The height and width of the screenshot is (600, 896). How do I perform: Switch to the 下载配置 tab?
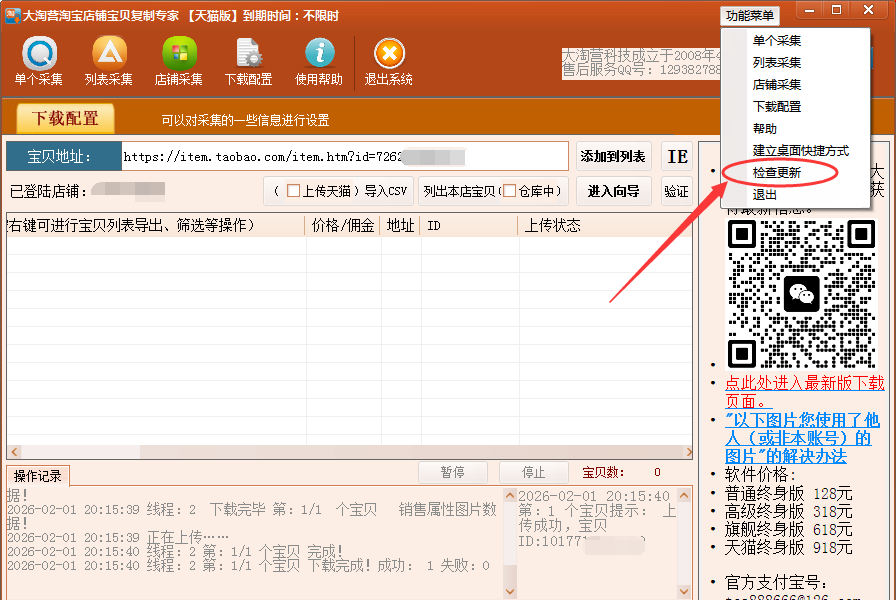(x=66, y=118)
